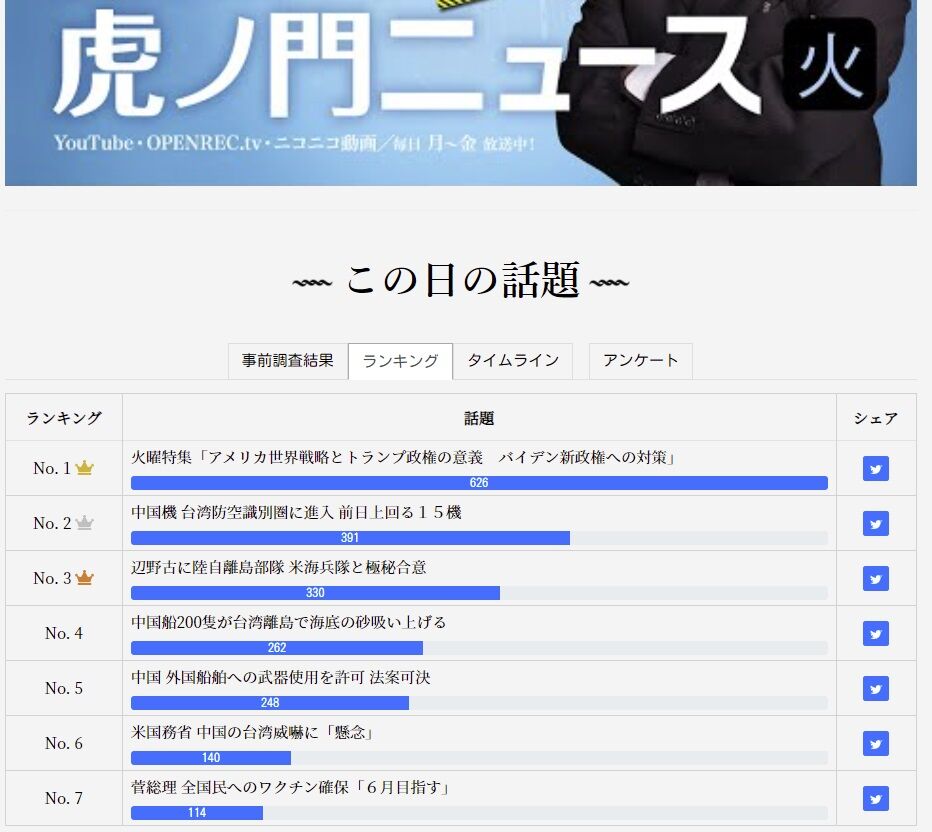The width and height of the screenshot is (932, 832).
Task: Switch to the タイムライン tab
Action: point(513,361)
